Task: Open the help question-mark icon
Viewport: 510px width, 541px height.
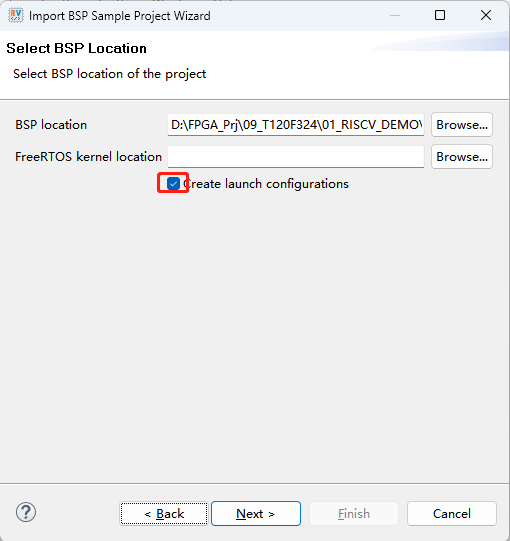Action: [x=26, y=512]
